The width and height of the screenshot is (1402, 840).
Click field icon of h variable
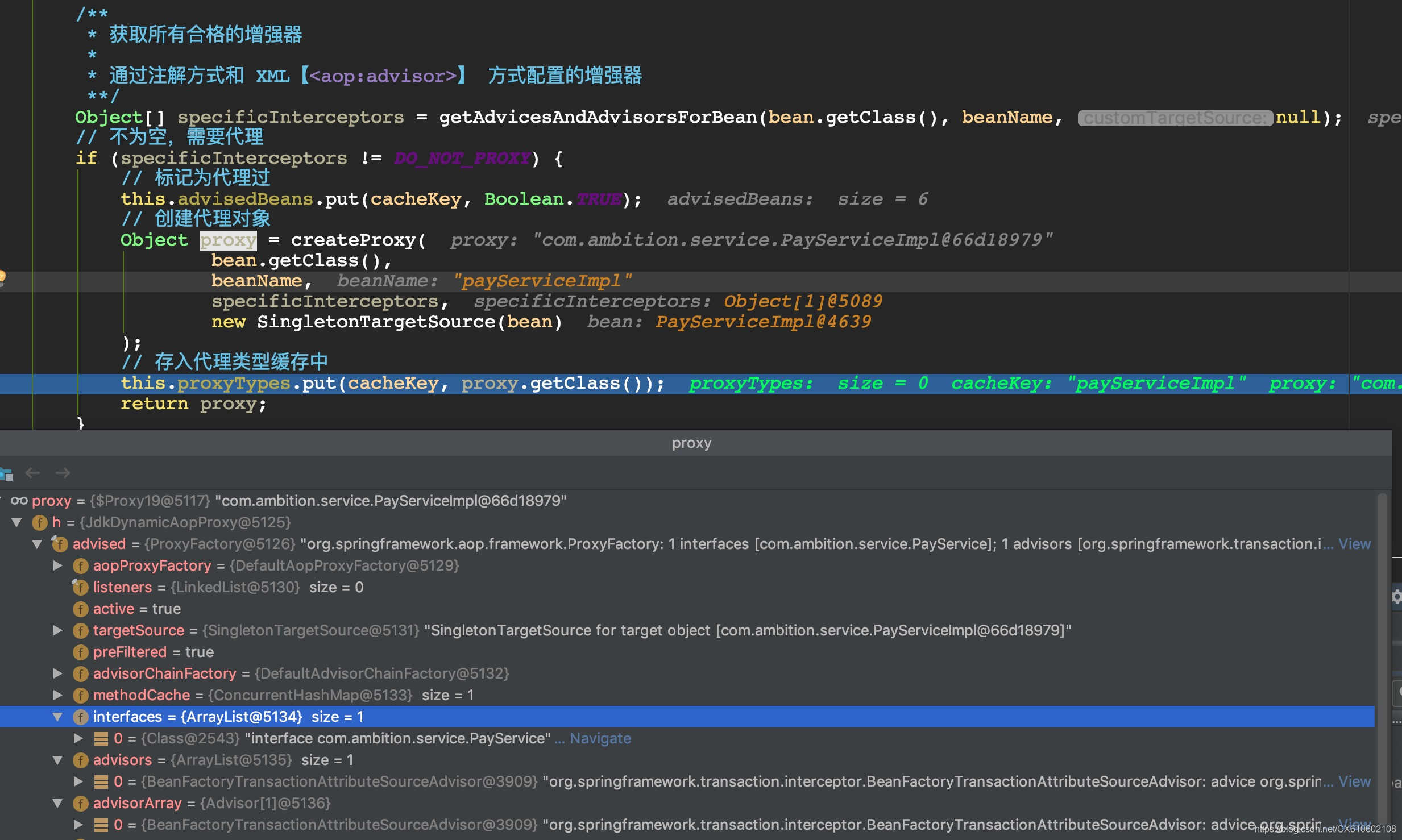point(40,522)
